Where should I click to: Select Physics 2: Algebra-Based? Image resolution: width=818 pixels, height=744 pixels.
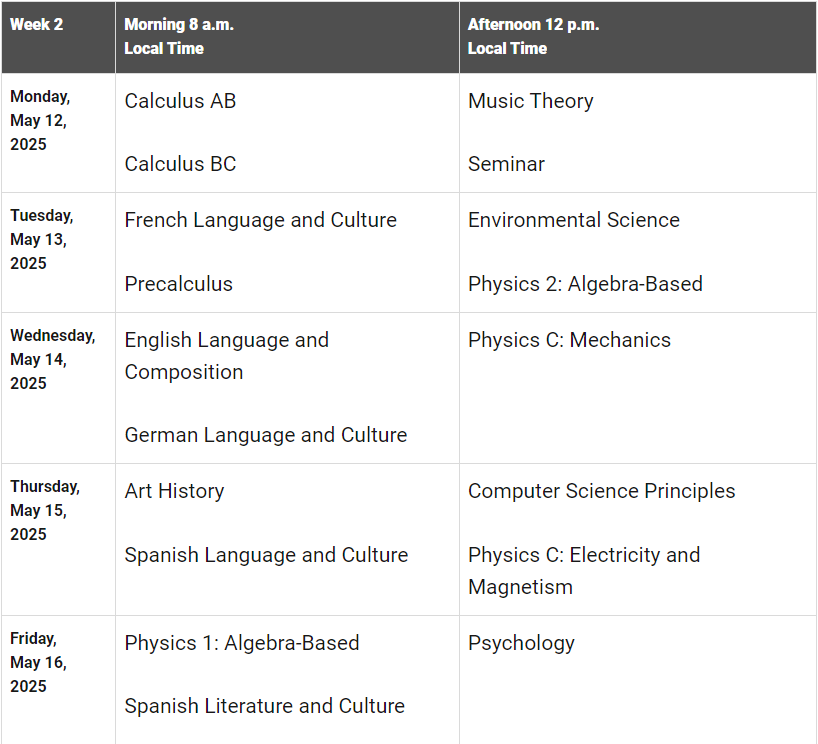click(585, 284)
